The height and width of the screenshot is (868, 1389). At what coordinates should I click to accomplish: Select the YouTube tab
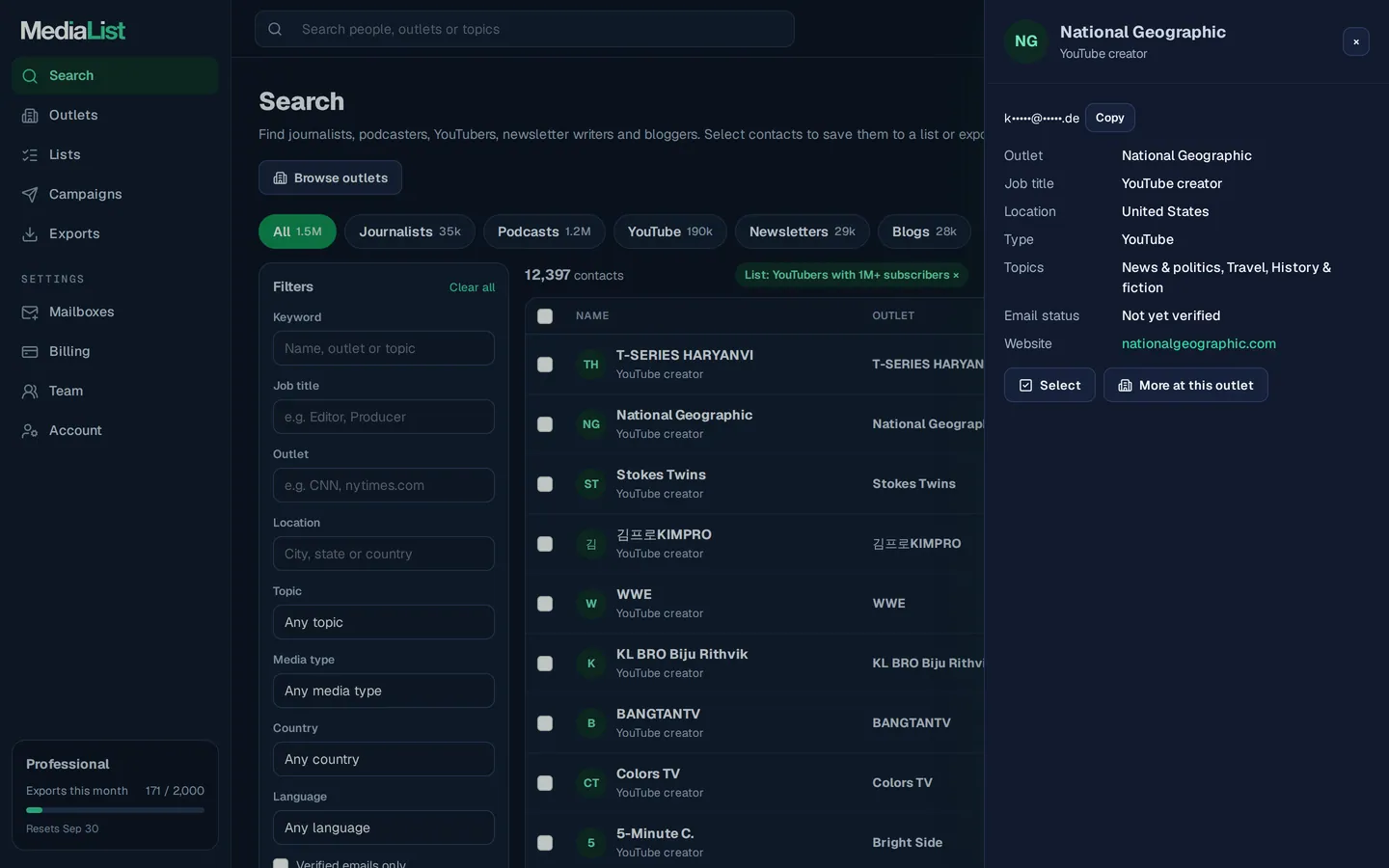(x=670, y=231)
